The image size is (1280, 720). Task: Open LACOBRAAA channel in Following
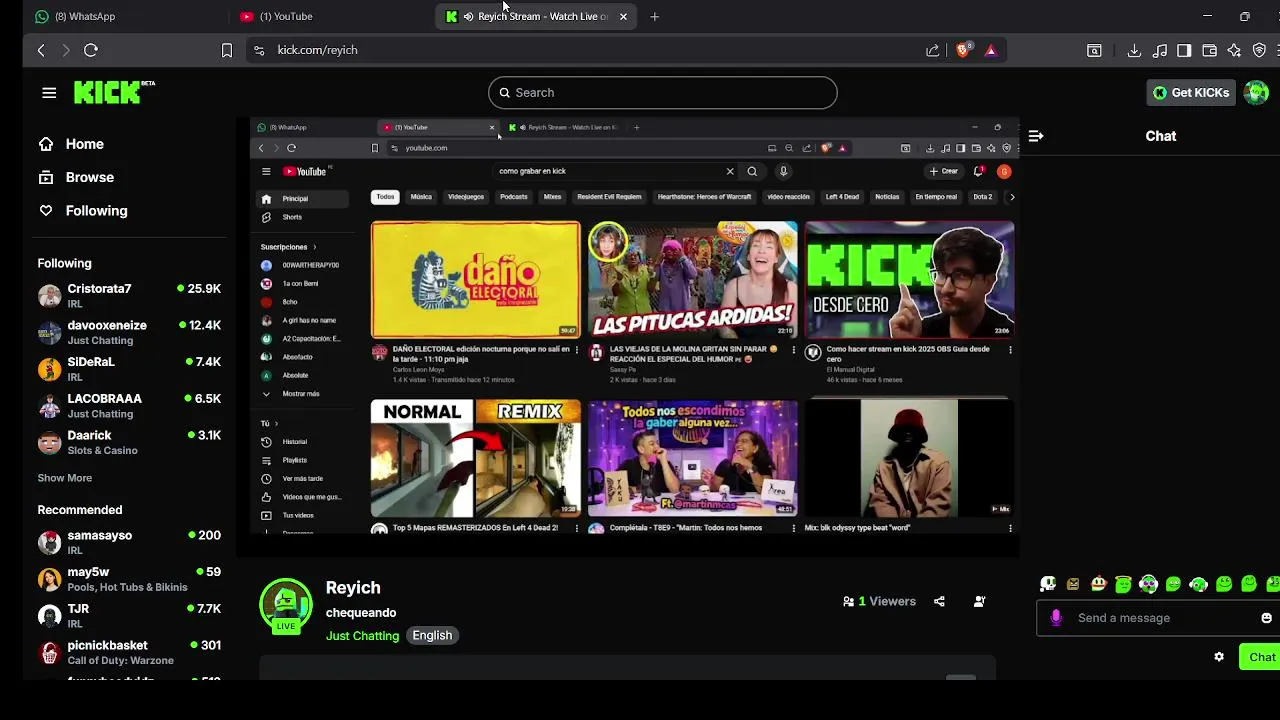point(129,406)
